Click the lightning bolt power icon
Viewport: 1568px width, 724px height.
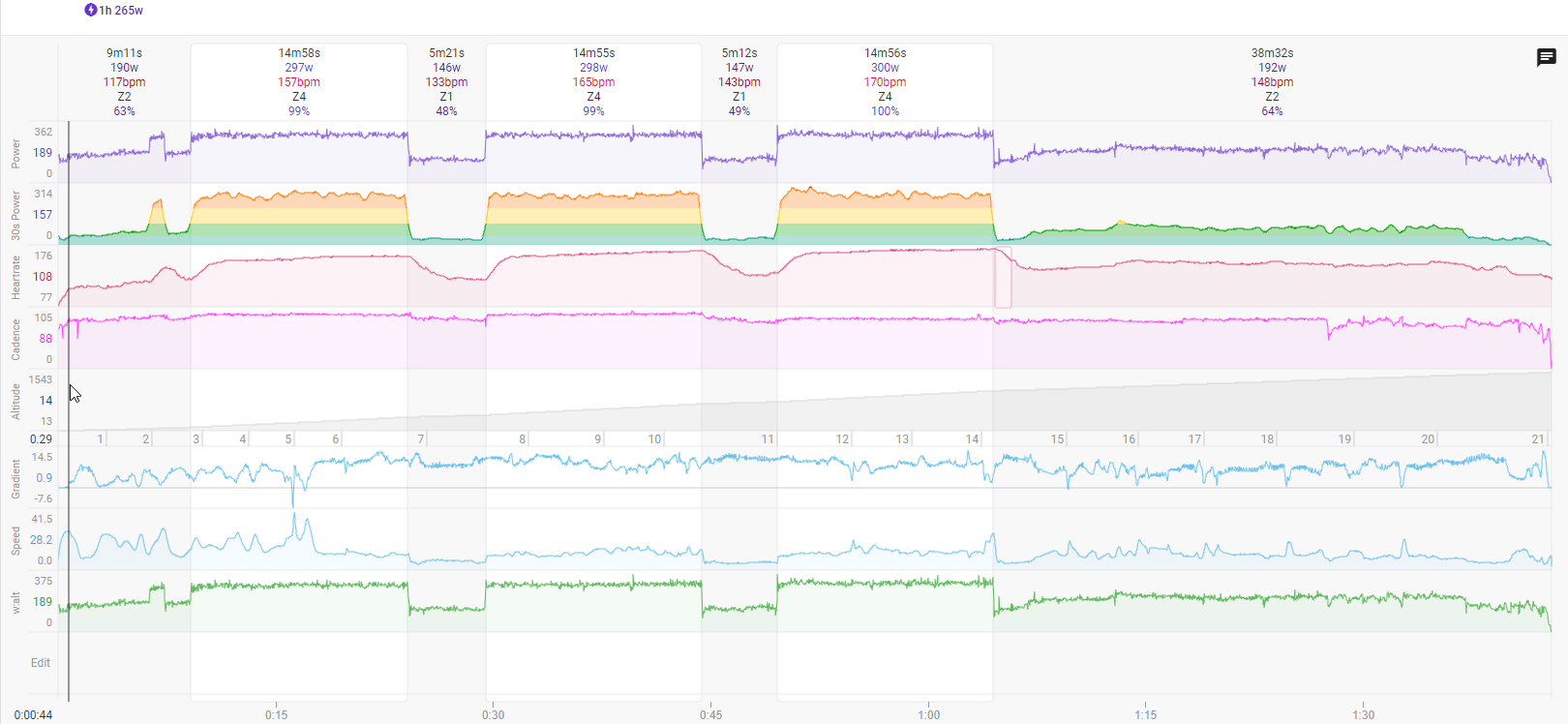tap(91, 10)
